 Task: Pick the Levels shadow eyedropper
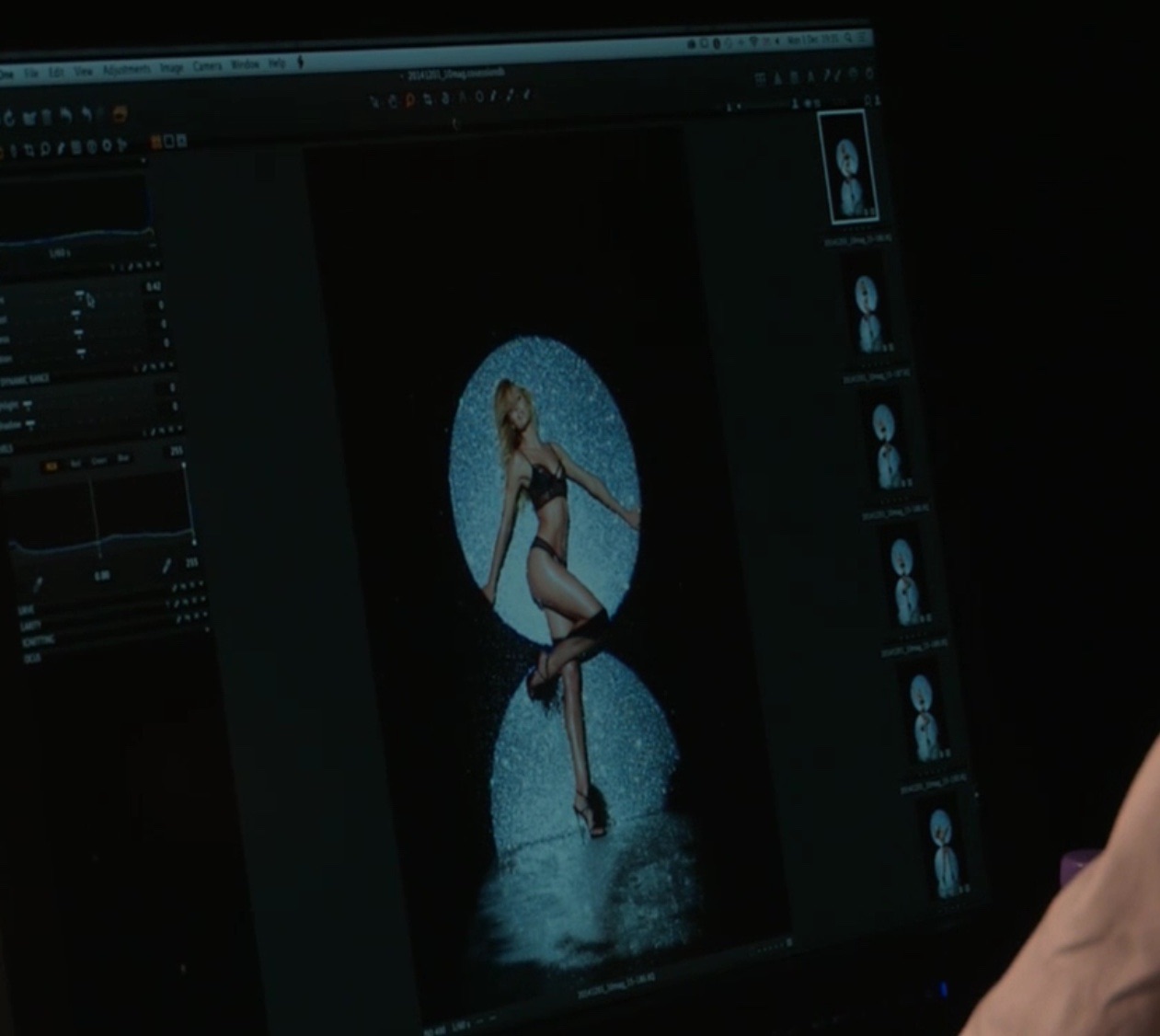pos(38,583)
